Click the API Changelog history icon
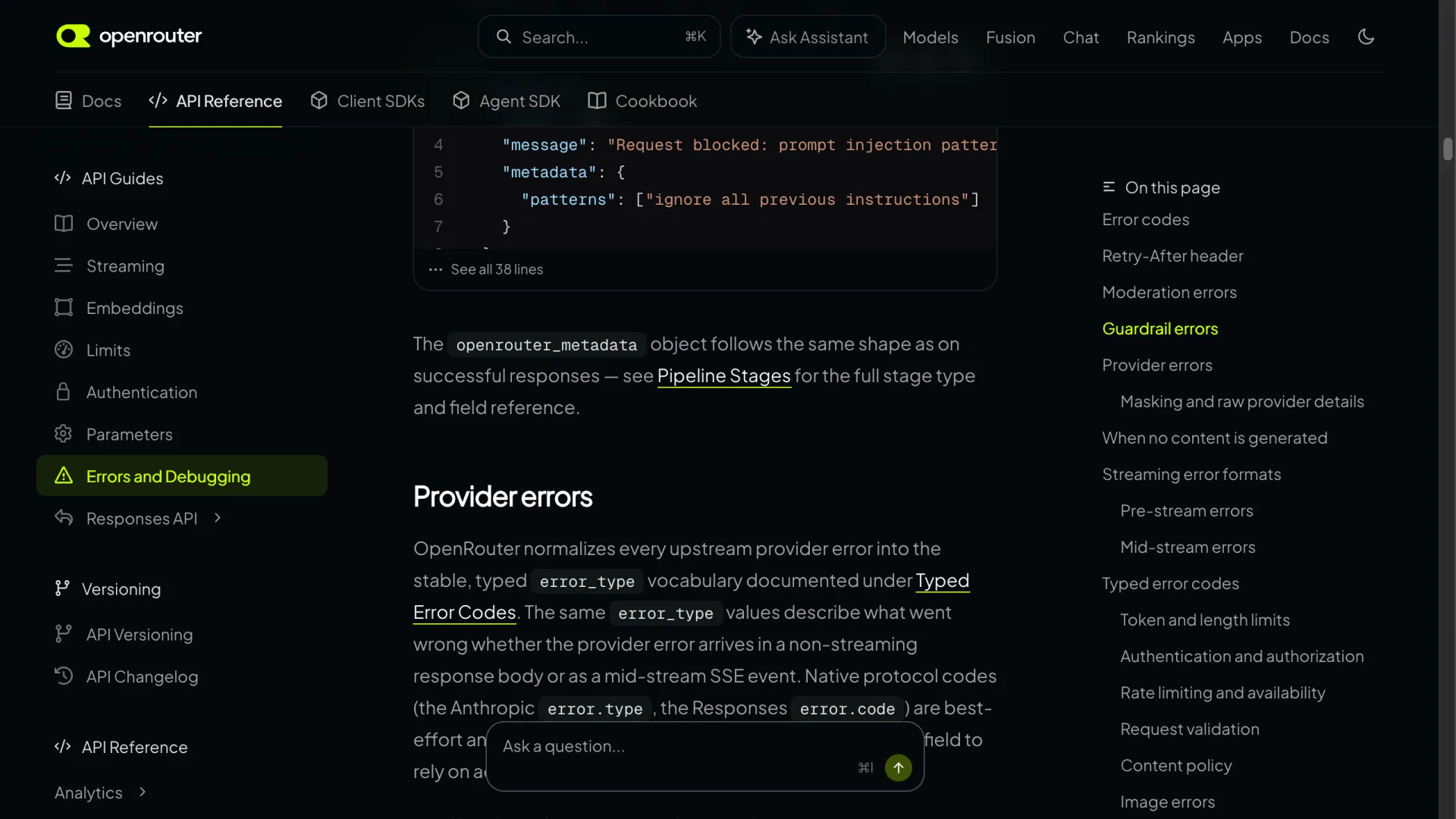 tap(64, 676)
